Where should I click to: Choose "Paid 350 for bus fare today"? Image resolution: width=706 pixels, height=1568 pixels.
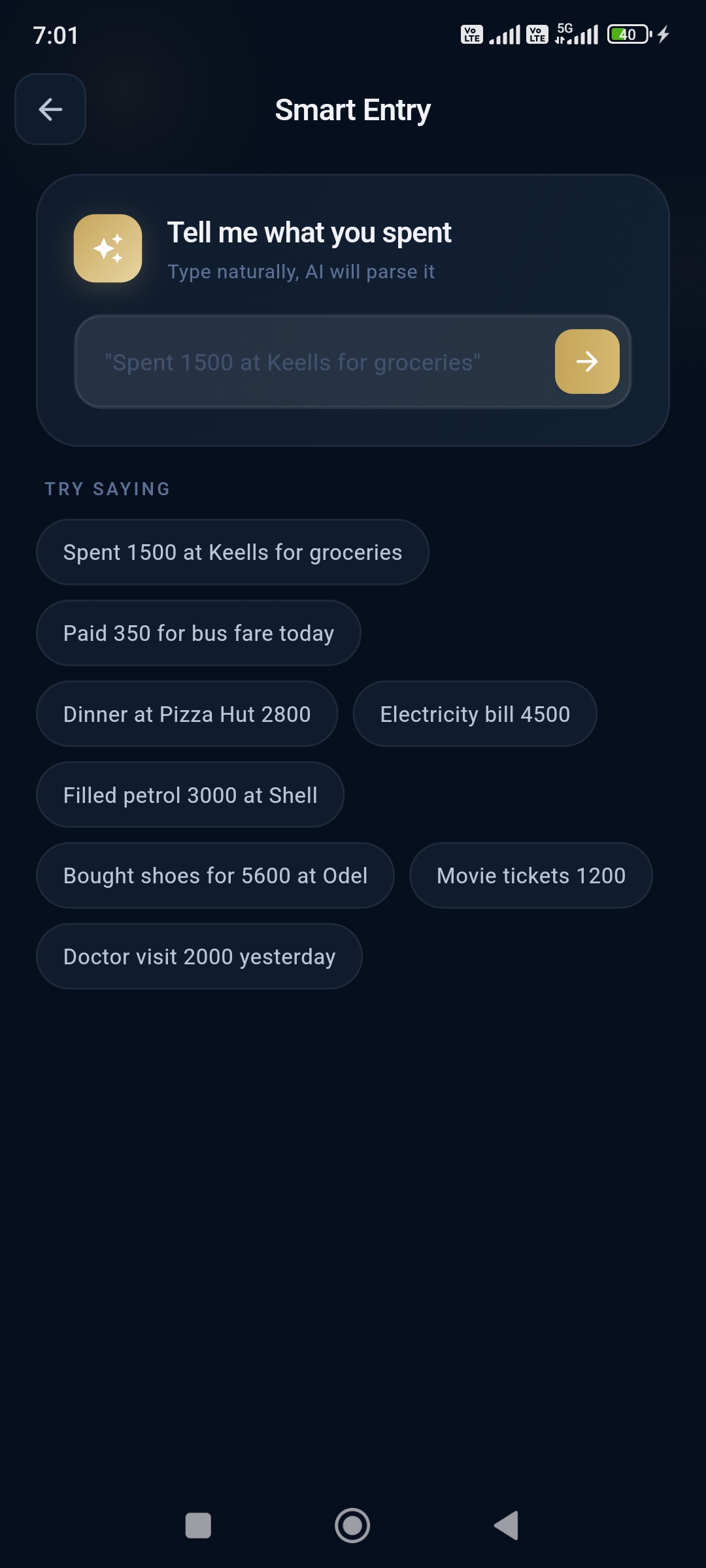199,633
